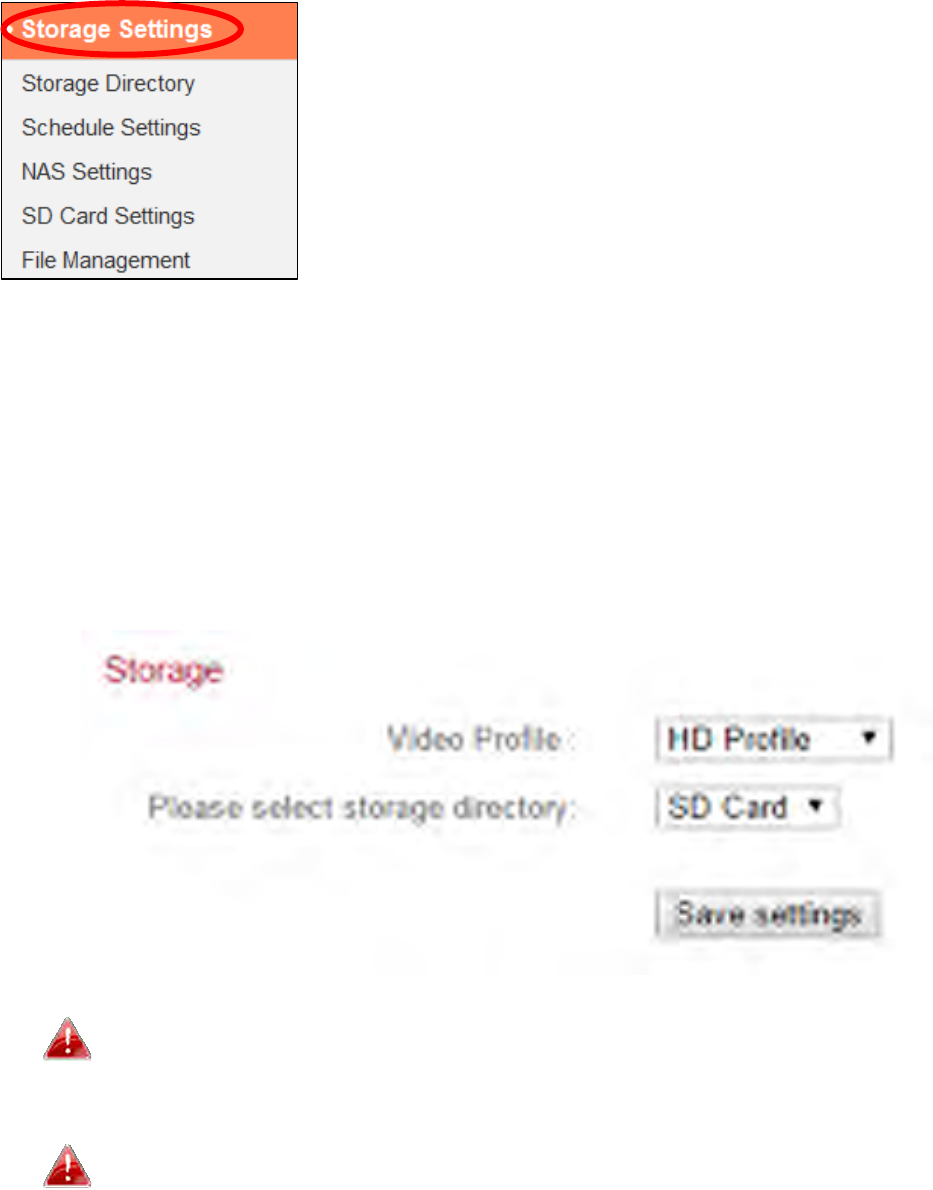Screen dimensions: 933x1190
Task: Click the red oval around Storage Settings
Action: [121, 30]
